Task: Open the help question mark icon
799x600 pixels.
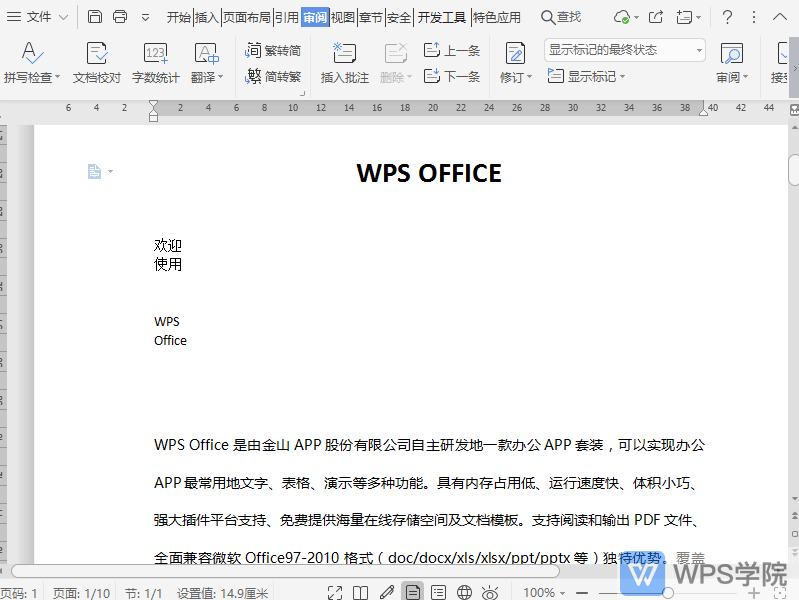Action: (727, 17)
